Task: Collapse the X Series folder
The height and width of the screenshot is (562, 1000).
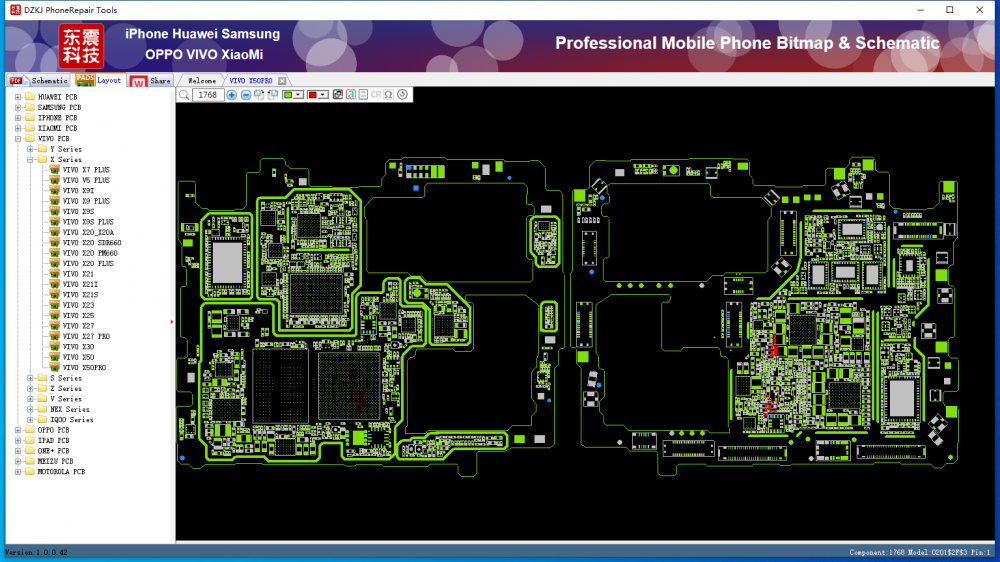Action: coord(30,159)
